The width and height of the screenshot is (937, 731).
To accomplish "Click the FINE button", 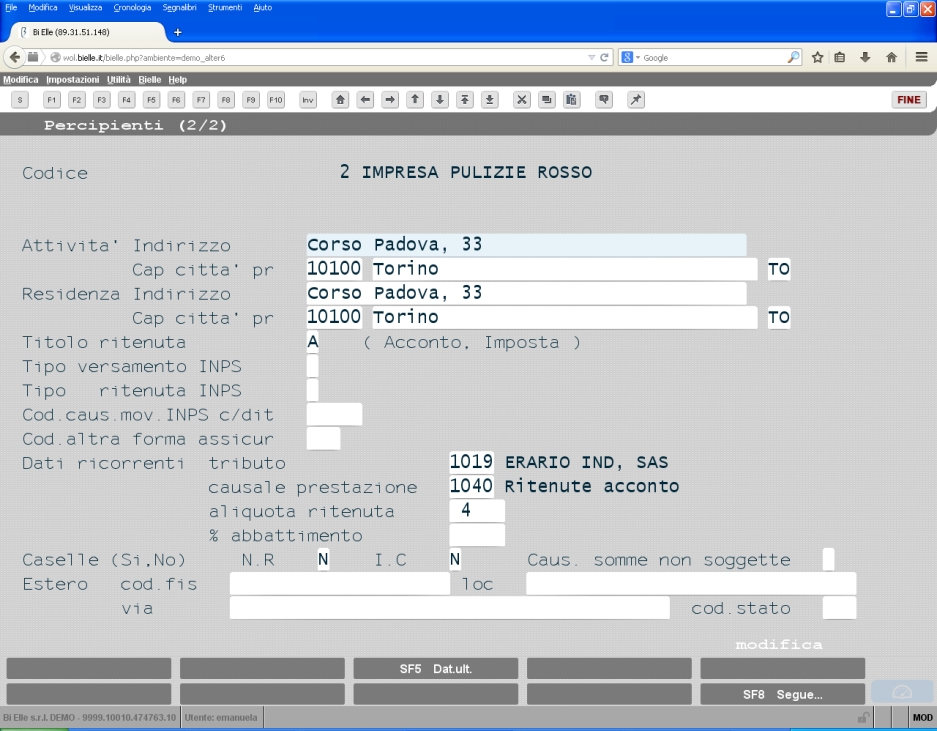I will pyautogui.click(x=909, y=100).
